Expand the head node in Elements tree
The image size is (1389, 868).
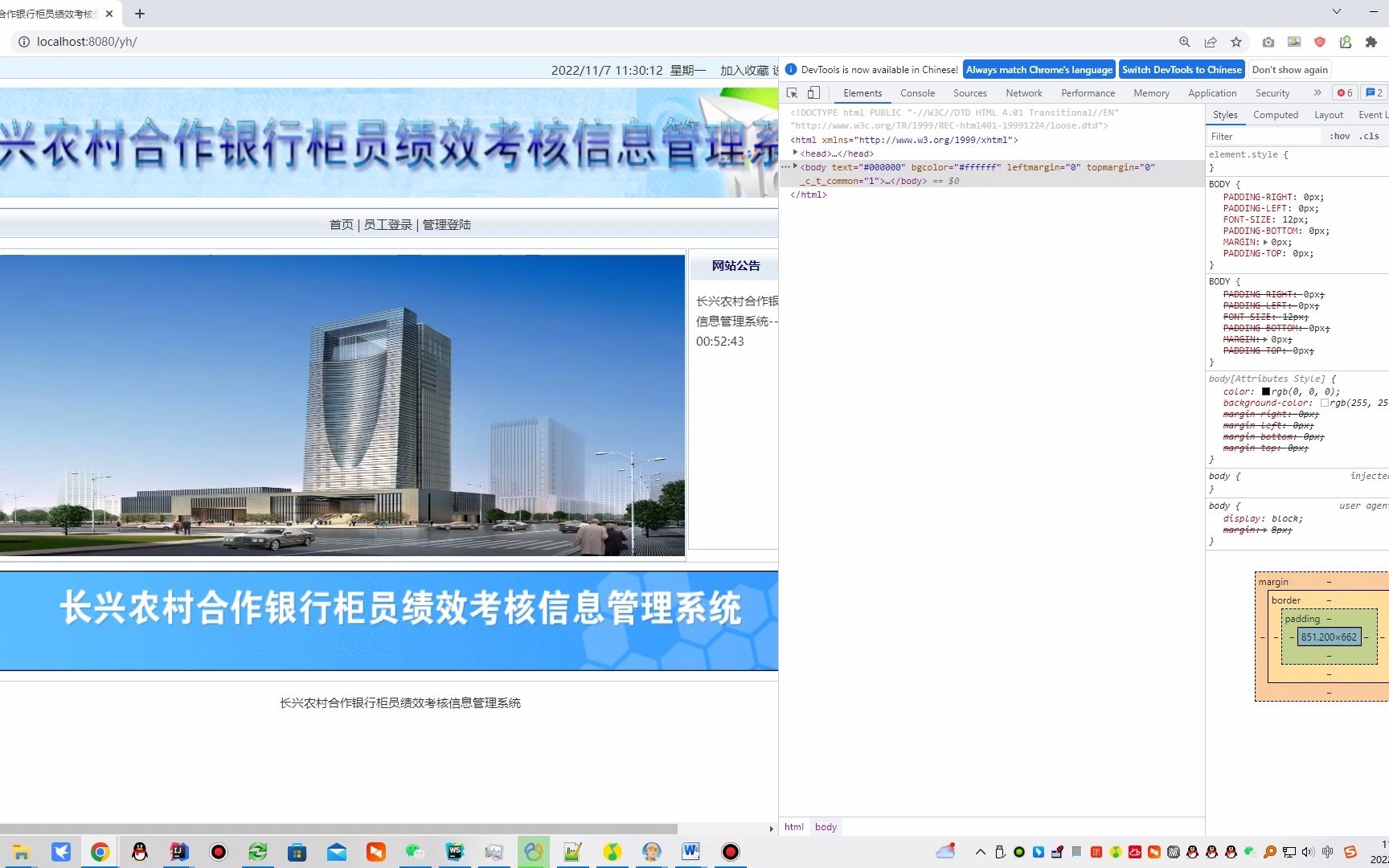tap(796, 153)
